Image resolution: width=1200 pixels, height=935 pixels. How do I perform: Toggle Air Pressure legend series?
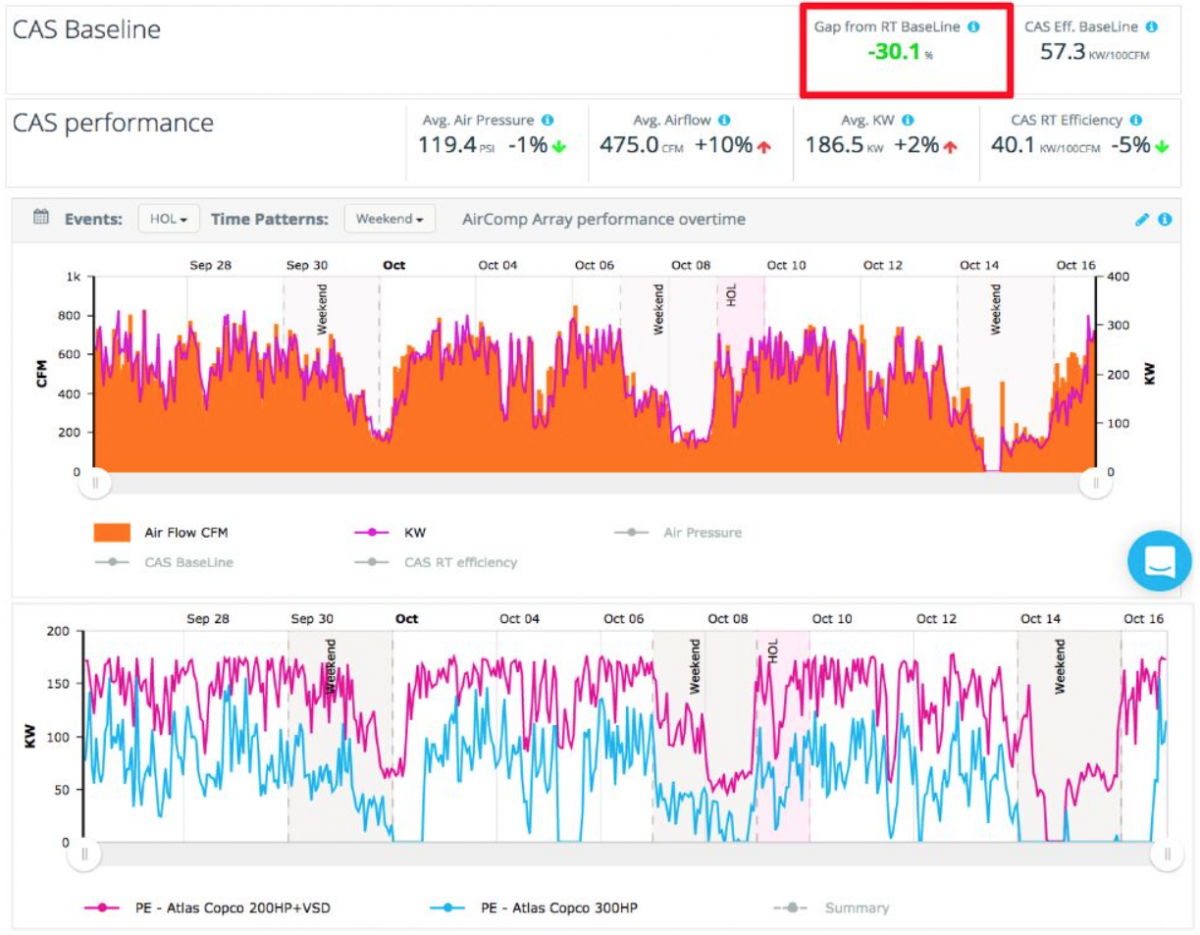(x=678, y=533)
